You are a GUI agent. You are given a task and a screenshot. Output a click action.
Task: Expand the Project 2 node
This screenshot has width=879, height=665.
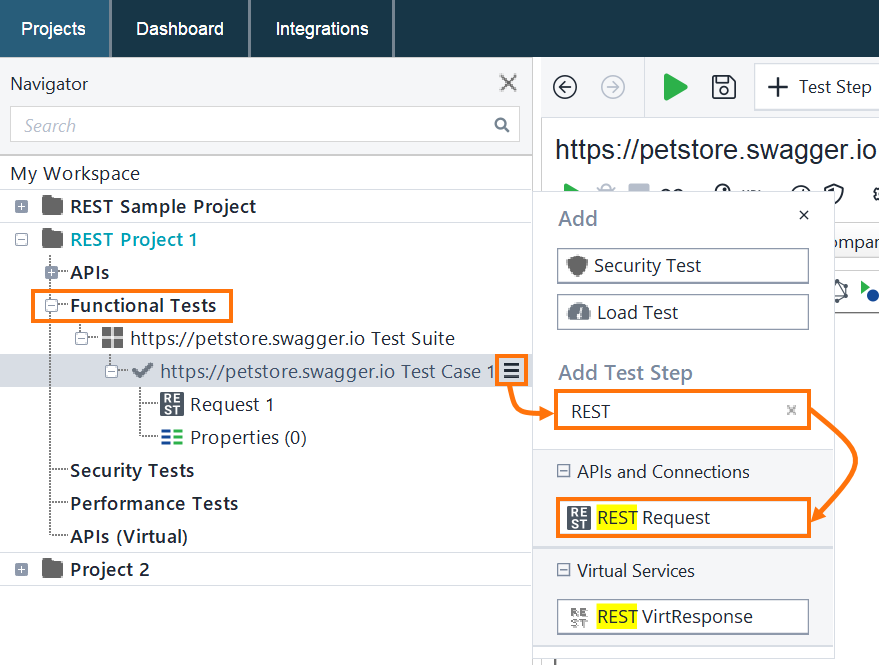(22, 569)
